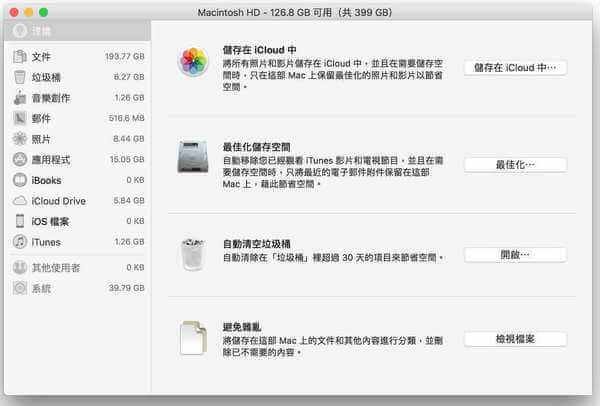Click the 自動清空垃圾桶 heading
The image size is (600, 406).
(256, 244)
